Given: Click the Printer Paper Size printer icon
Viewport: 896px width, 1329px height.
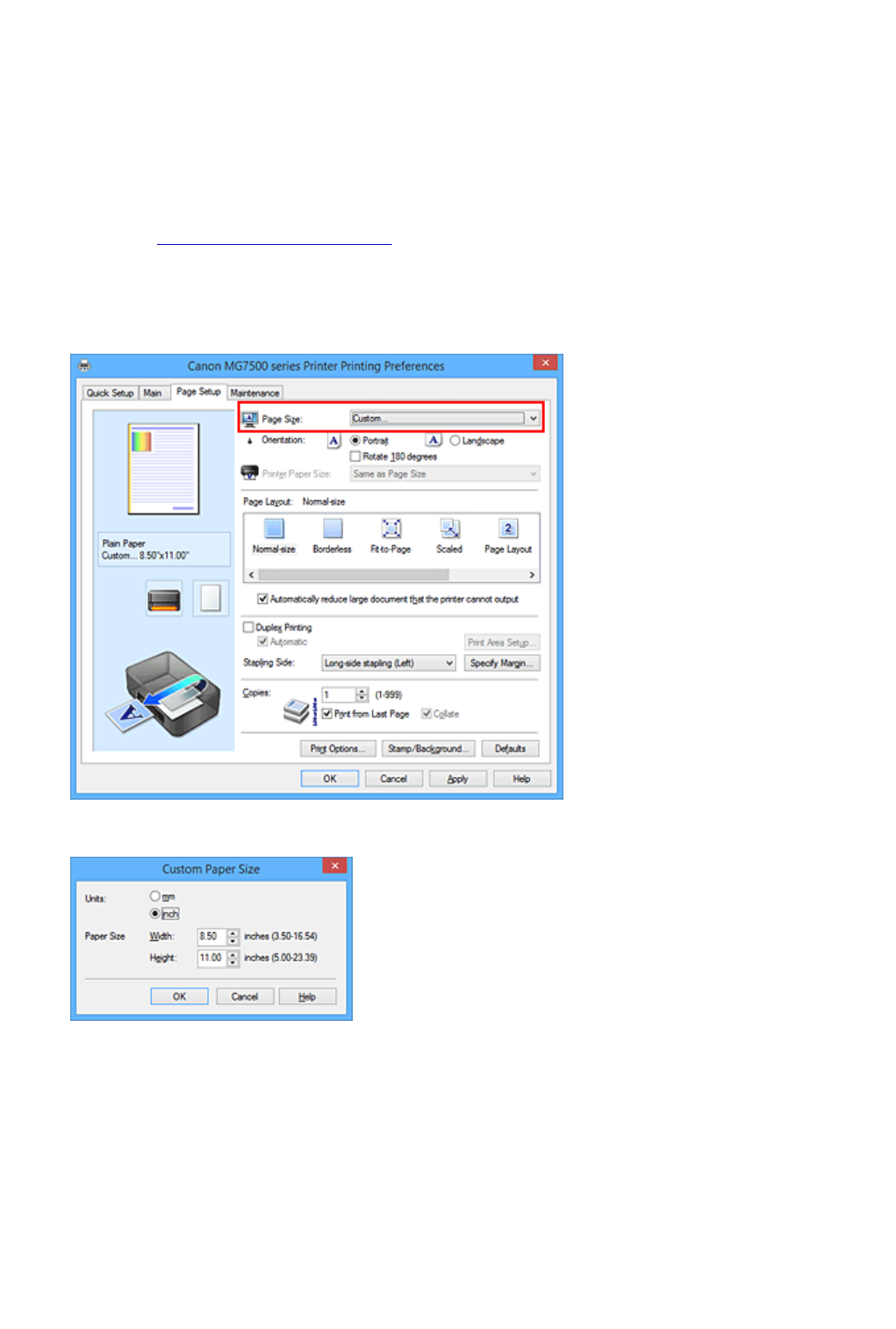Looking at the screenshot, I should (x=250, y=473).
